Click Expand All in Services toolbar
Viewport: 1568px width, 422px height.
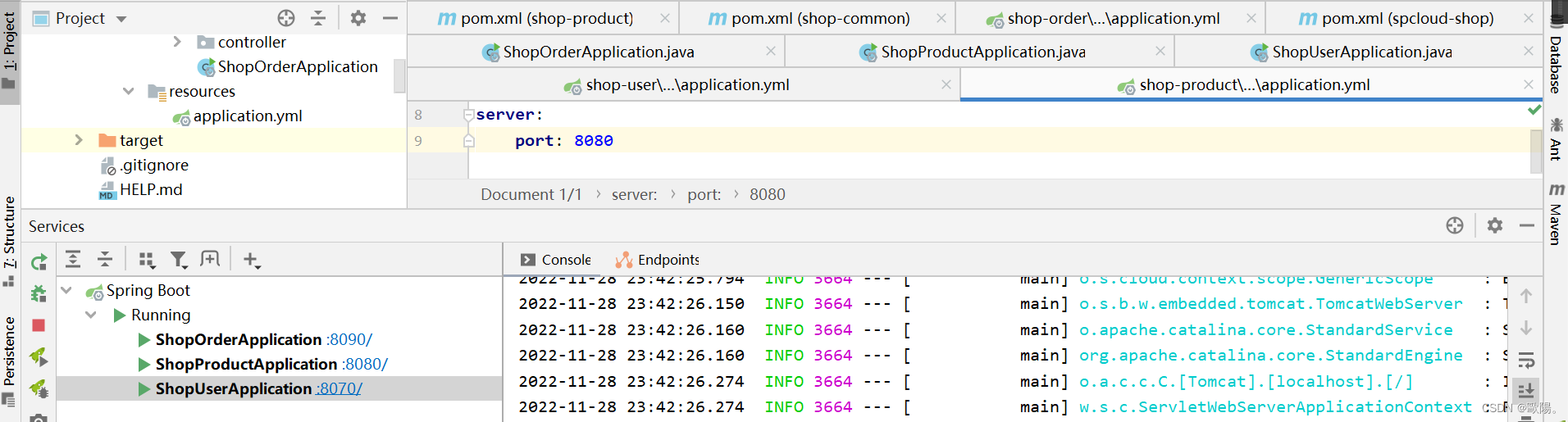point(73,260)
